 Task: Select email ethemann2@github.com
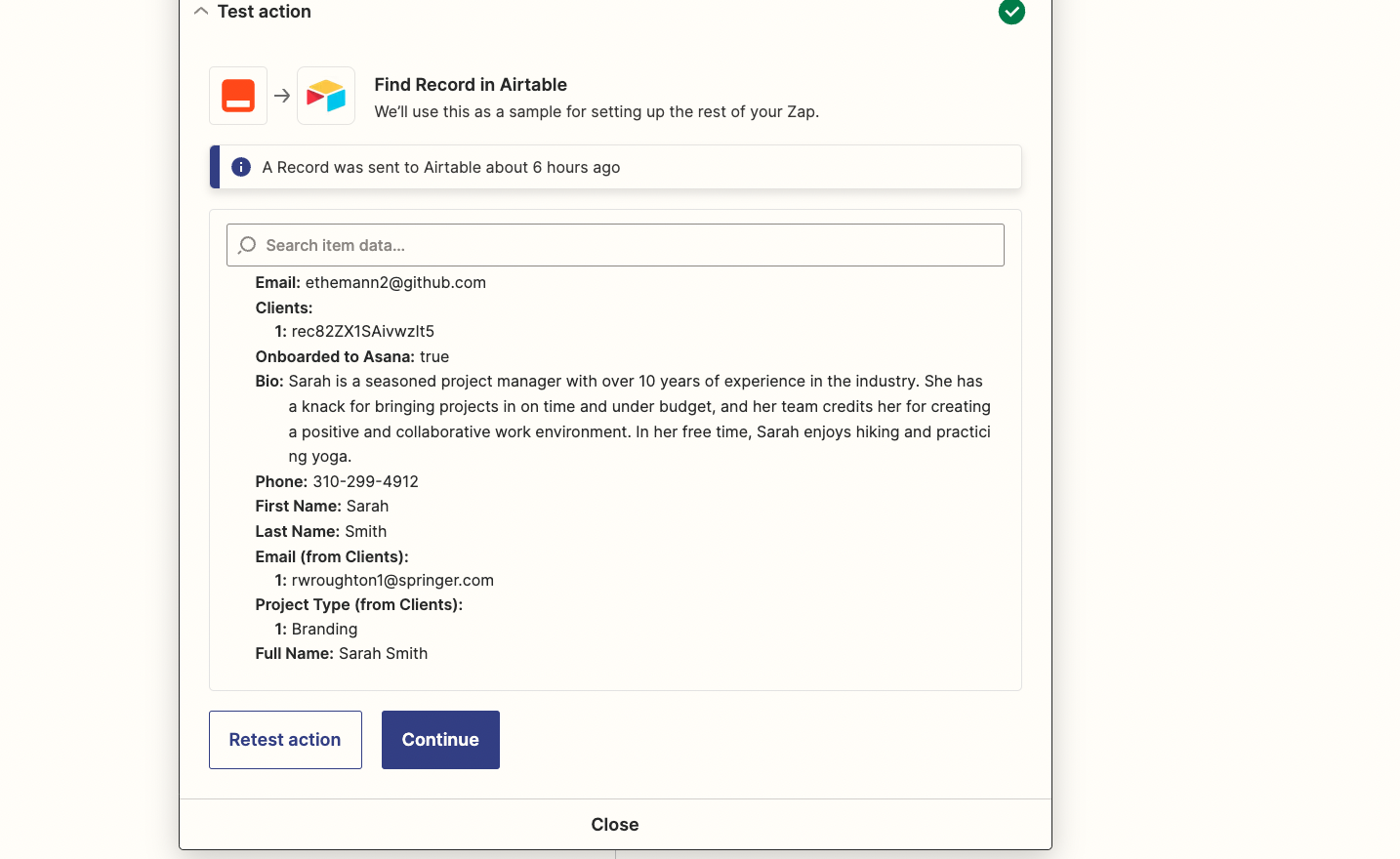point(395,283)
